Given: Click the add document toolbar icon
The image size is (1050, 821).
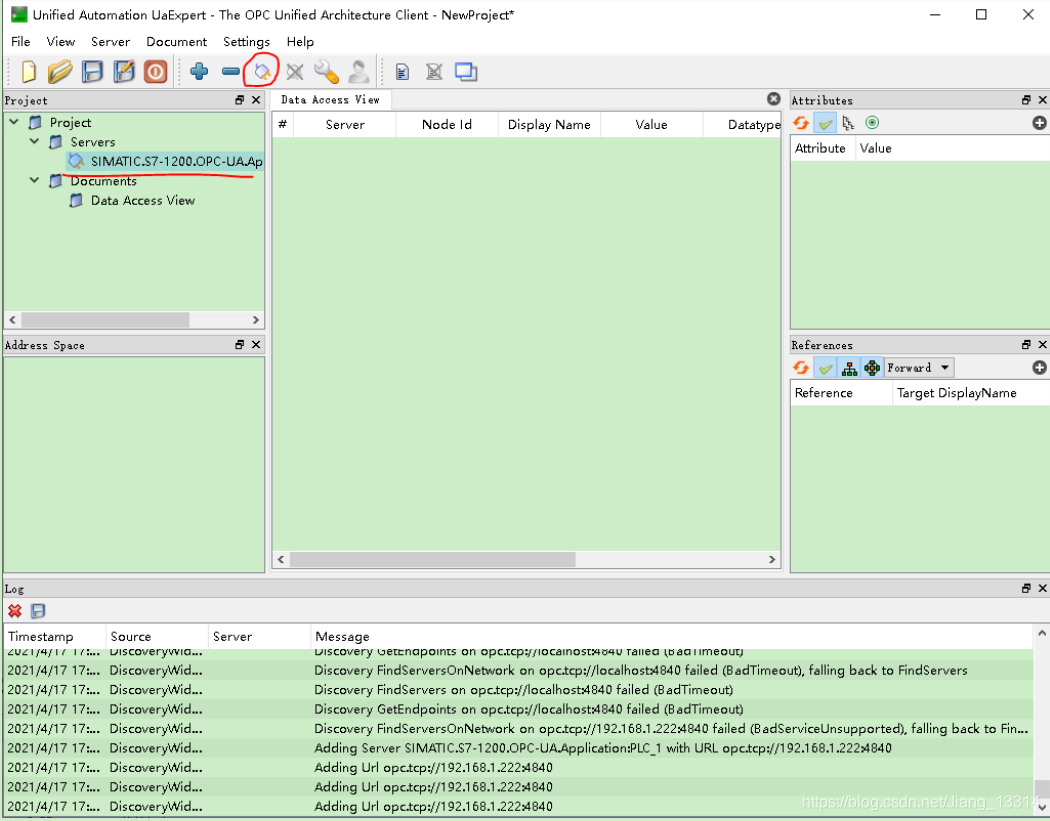Looking at the screenshot, I should (402, 72).
